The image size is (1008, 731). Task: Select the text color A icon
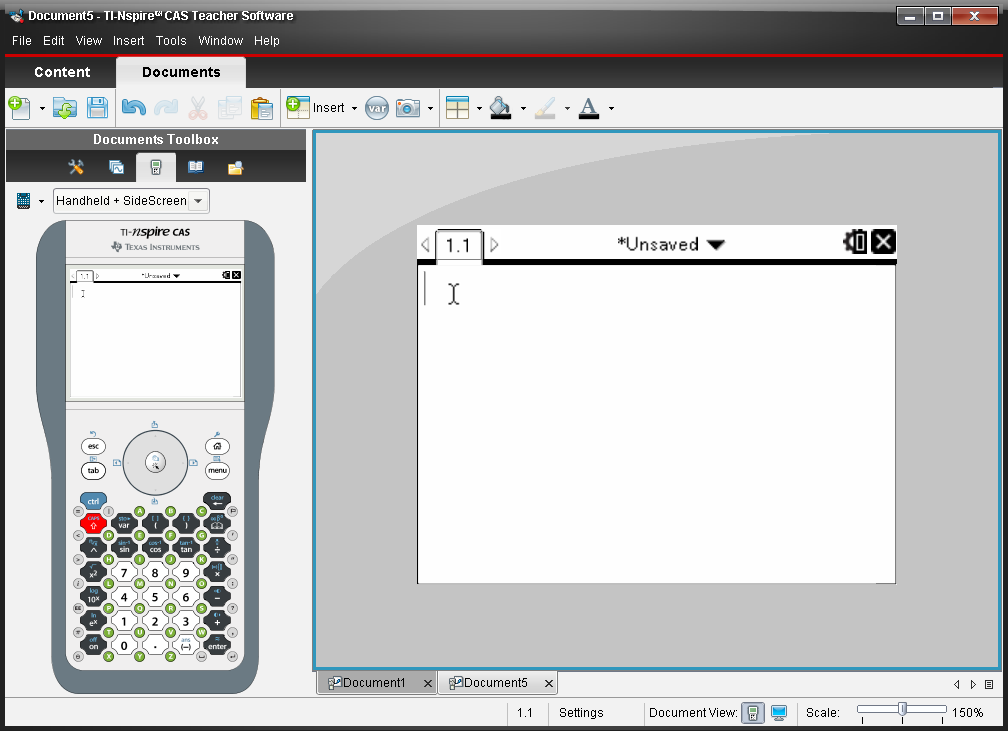click(589, 108)
